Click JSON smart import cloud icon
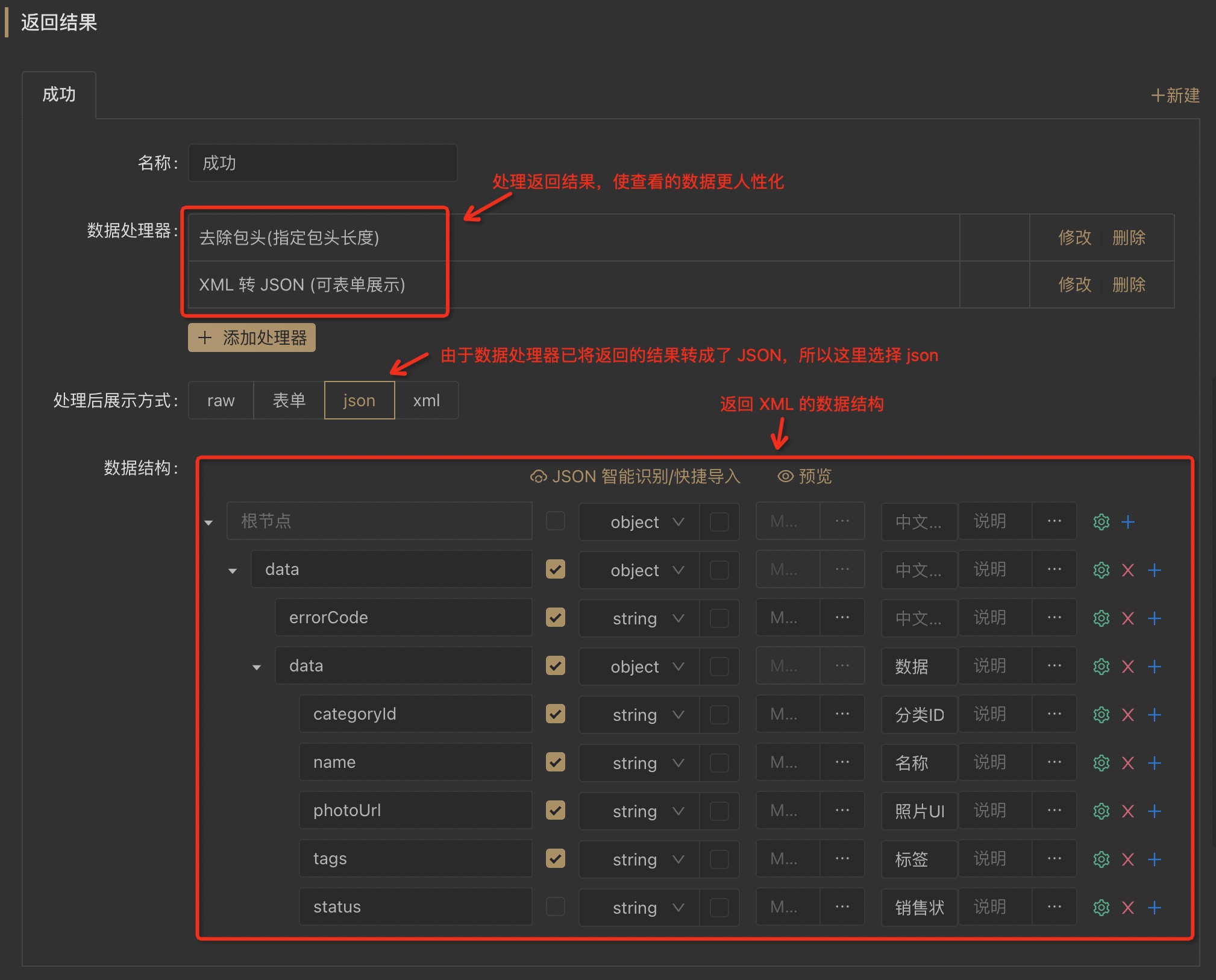The image size is (1216, 980). pyautogui.click(x=537, y=477)
